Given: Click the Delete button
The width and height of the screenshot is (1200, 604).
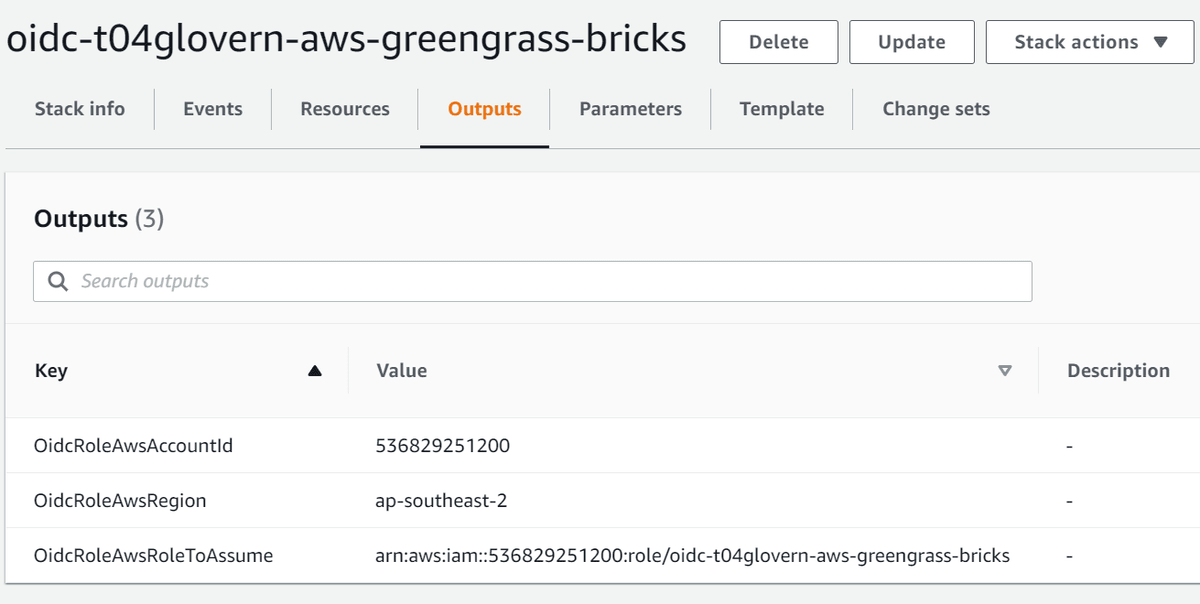Looking at the screenshot, I should click(x=778, y=42).
